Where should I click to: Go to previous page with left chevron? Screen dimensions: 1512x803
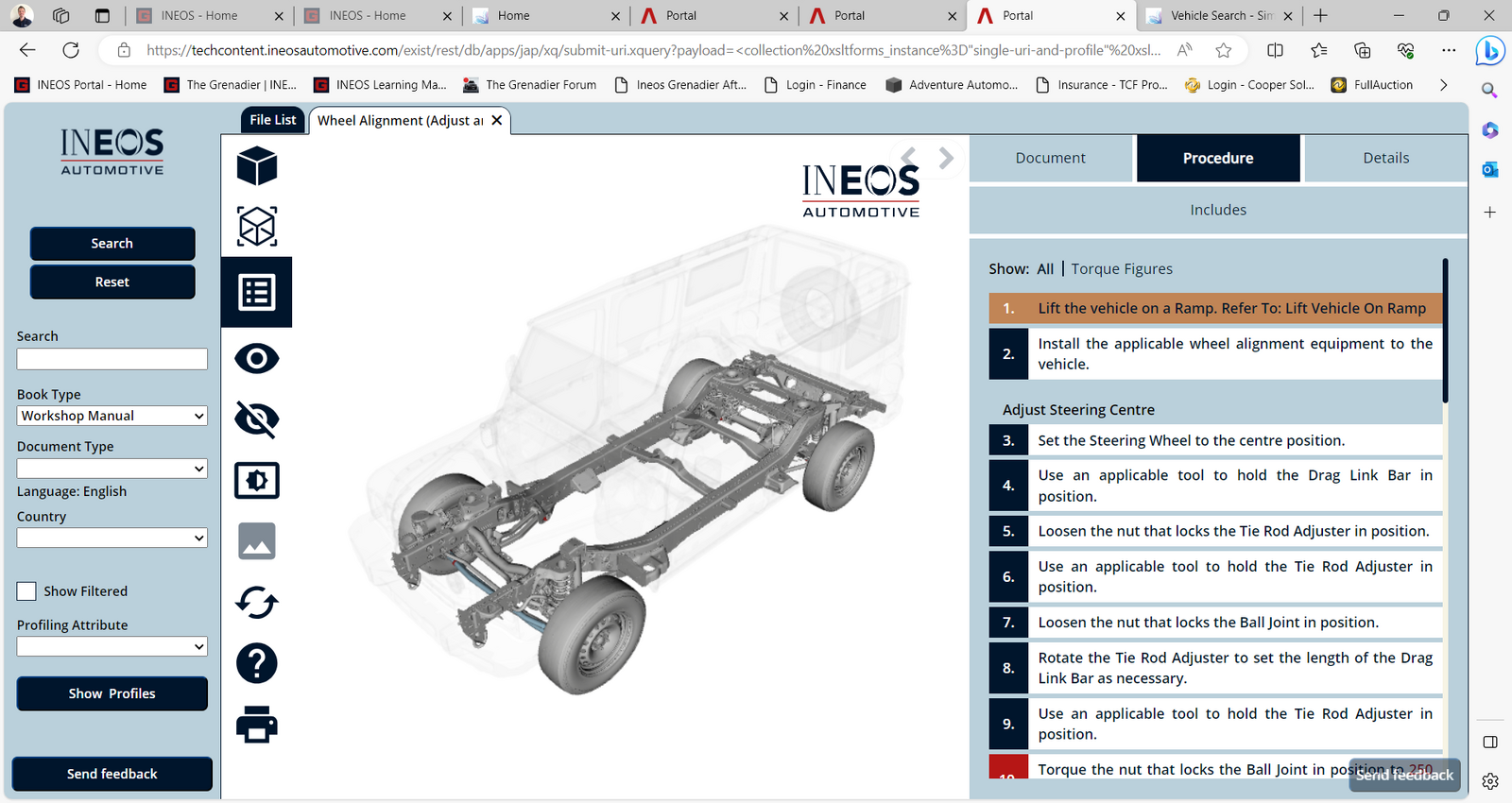[908, 158]
